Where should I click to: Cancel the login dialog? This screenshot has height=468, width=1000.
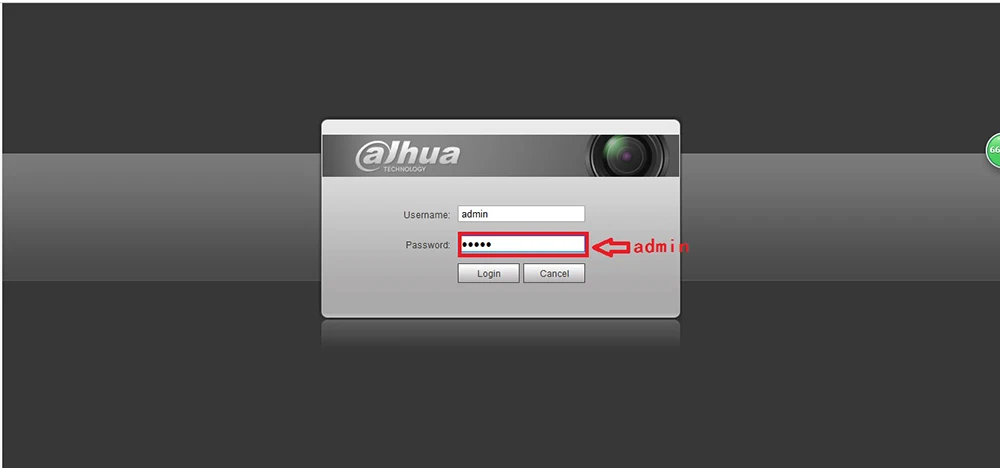[x=554, y=274]
